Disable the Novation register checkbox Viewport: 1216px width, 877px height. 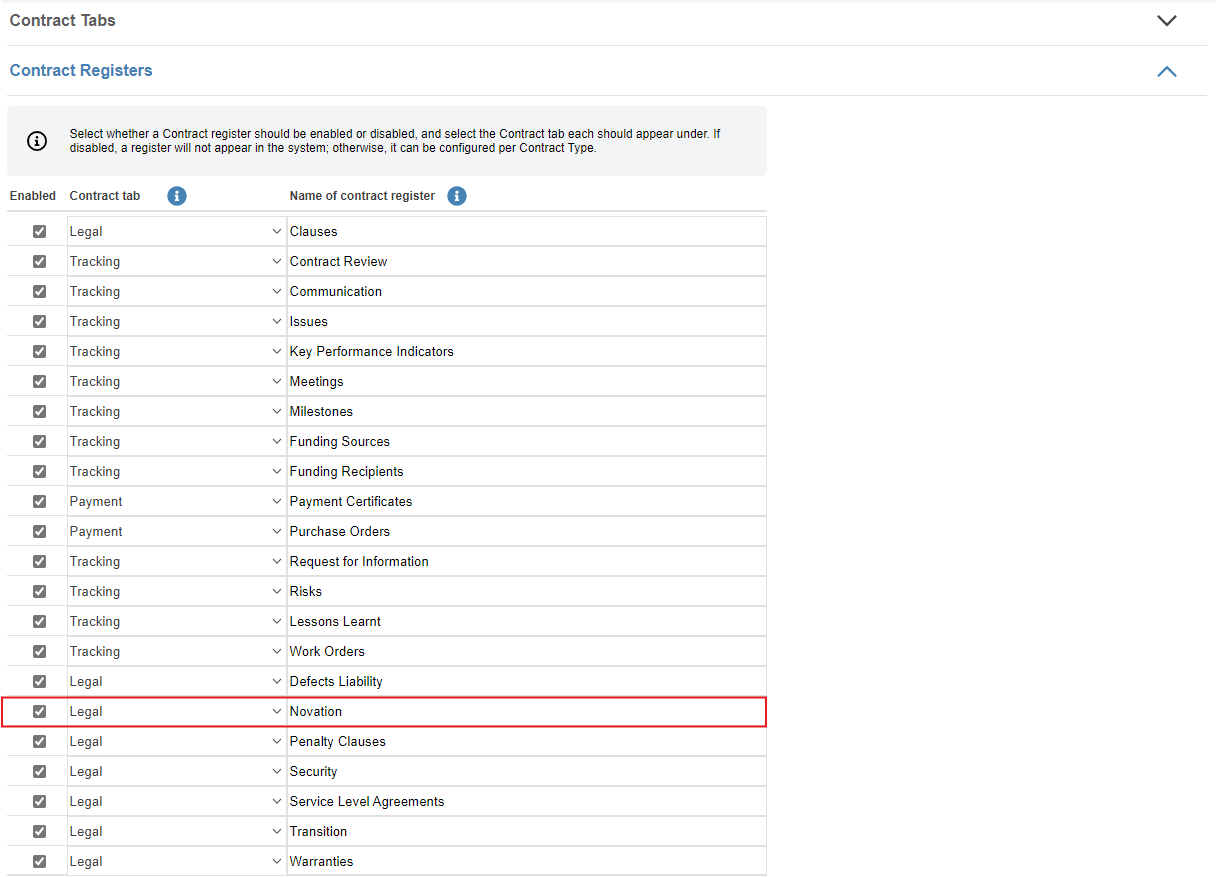click(x=40, y=711)
